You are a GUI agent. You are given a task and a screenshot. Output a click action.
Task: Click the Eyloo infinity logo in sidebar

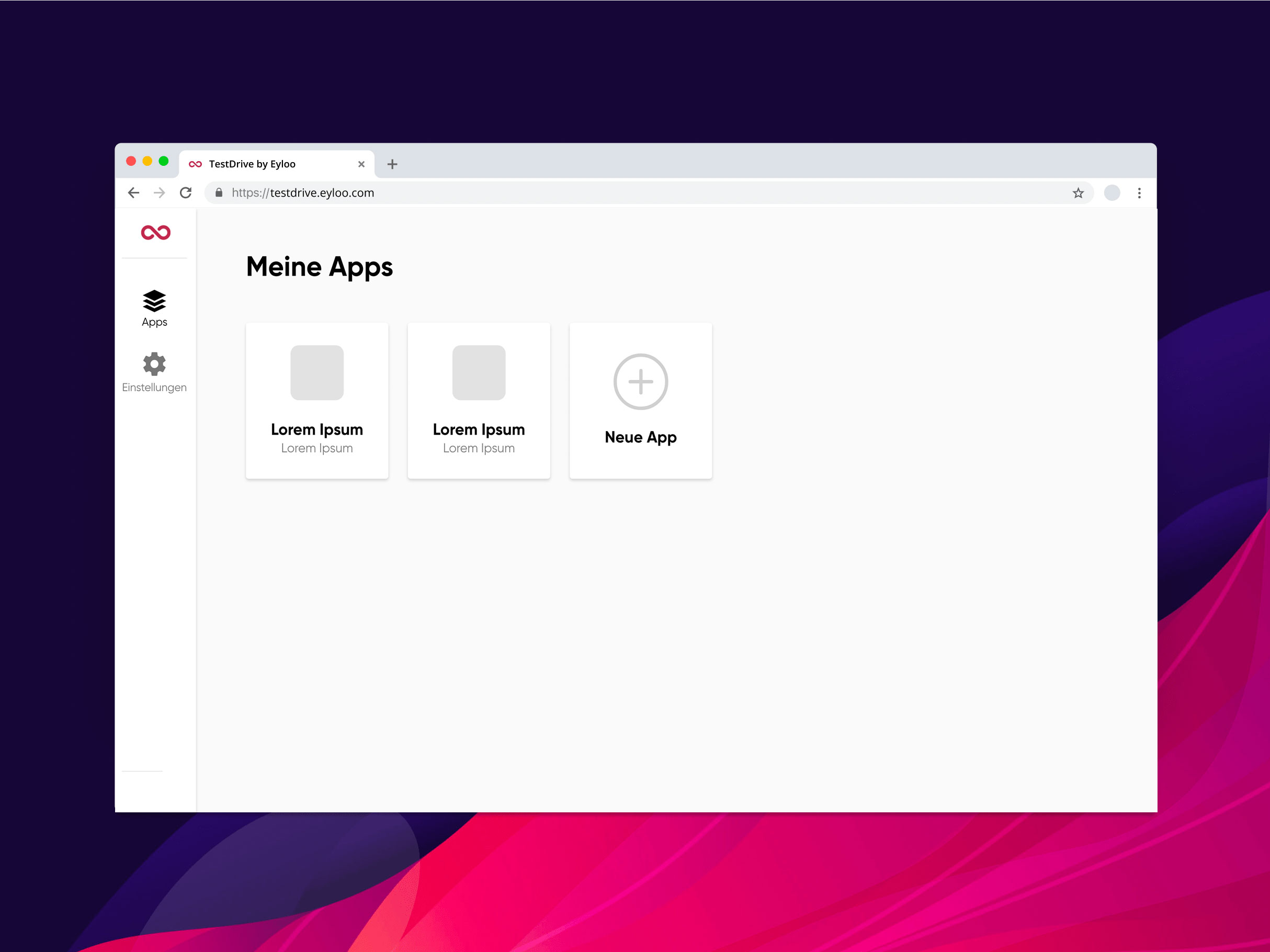tap(155, 233)
